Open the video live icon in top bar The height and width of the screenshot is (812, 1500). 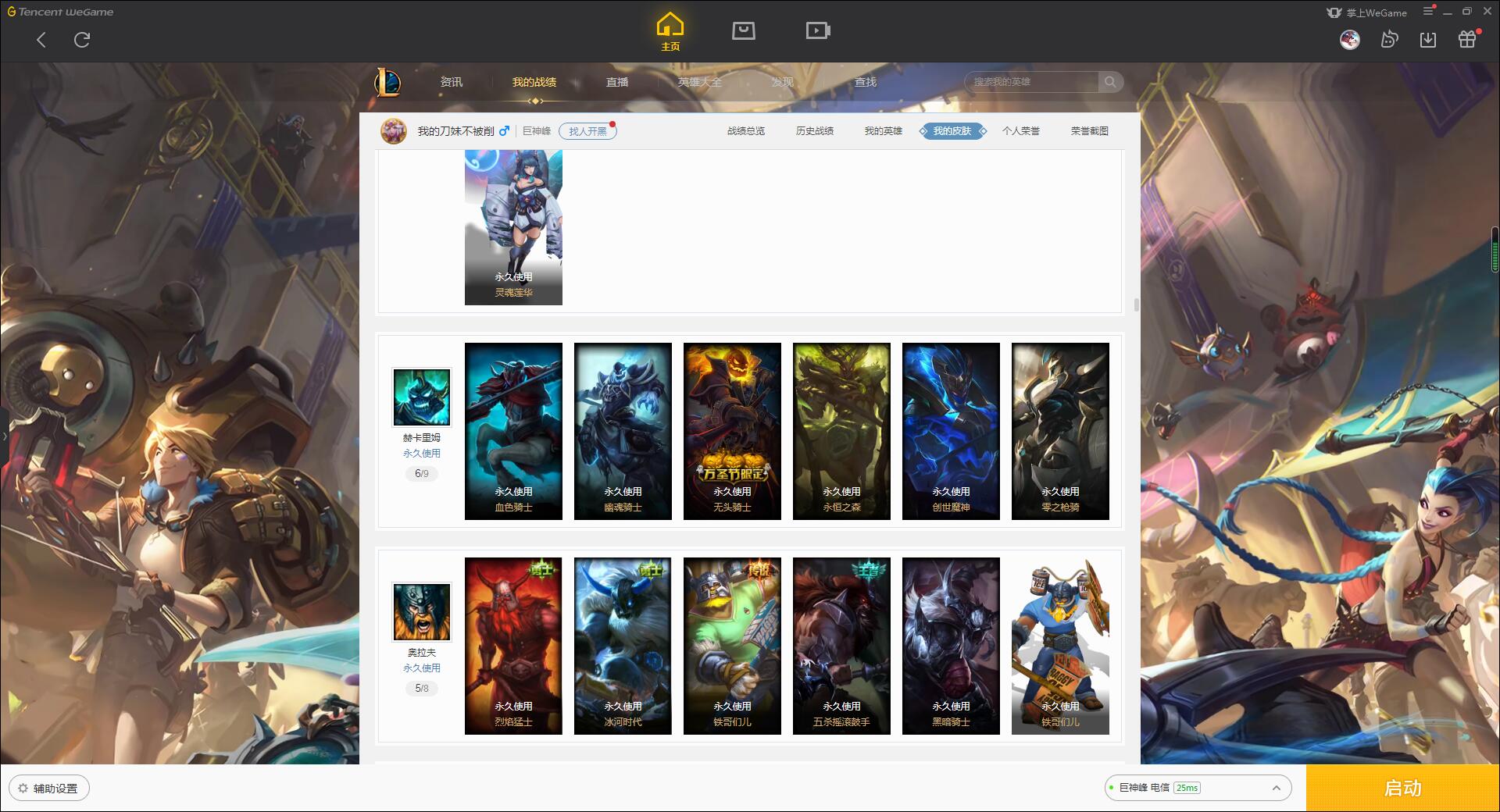[x=818, y=30]
